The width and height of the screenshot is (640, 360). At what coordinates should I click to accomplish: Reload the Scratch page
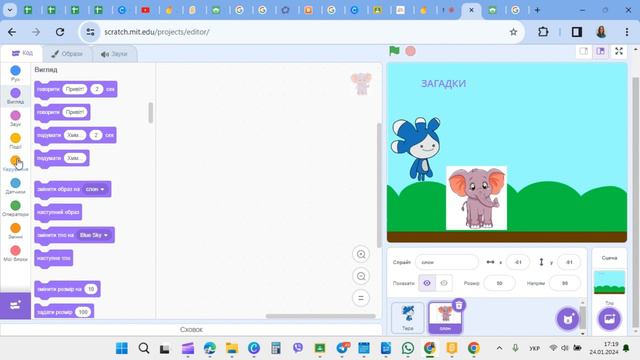(60, 32)
